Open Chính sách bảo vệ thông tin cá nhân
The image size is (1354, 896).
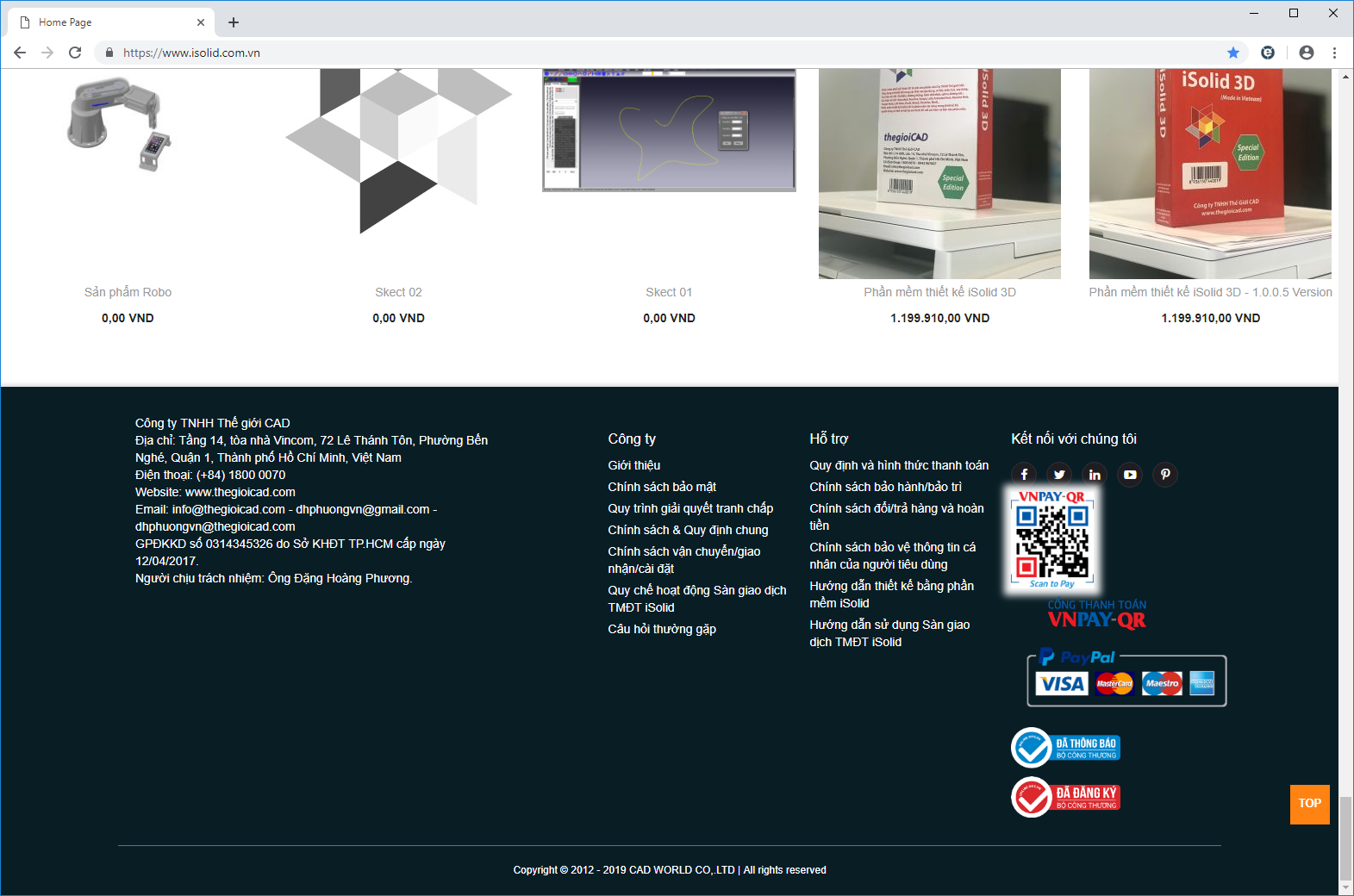tap(893, 556)
